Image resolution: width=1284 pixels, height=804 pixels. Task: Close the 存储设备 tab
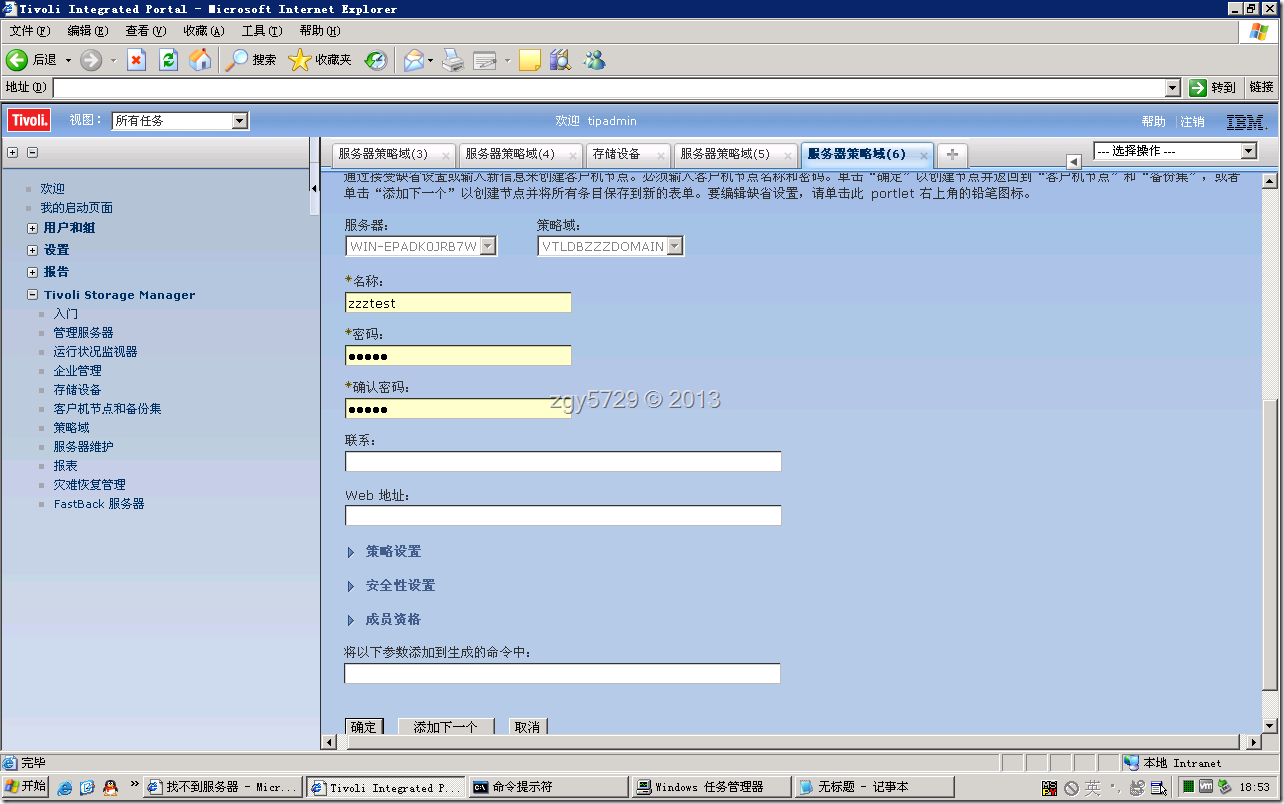(662, 155)
